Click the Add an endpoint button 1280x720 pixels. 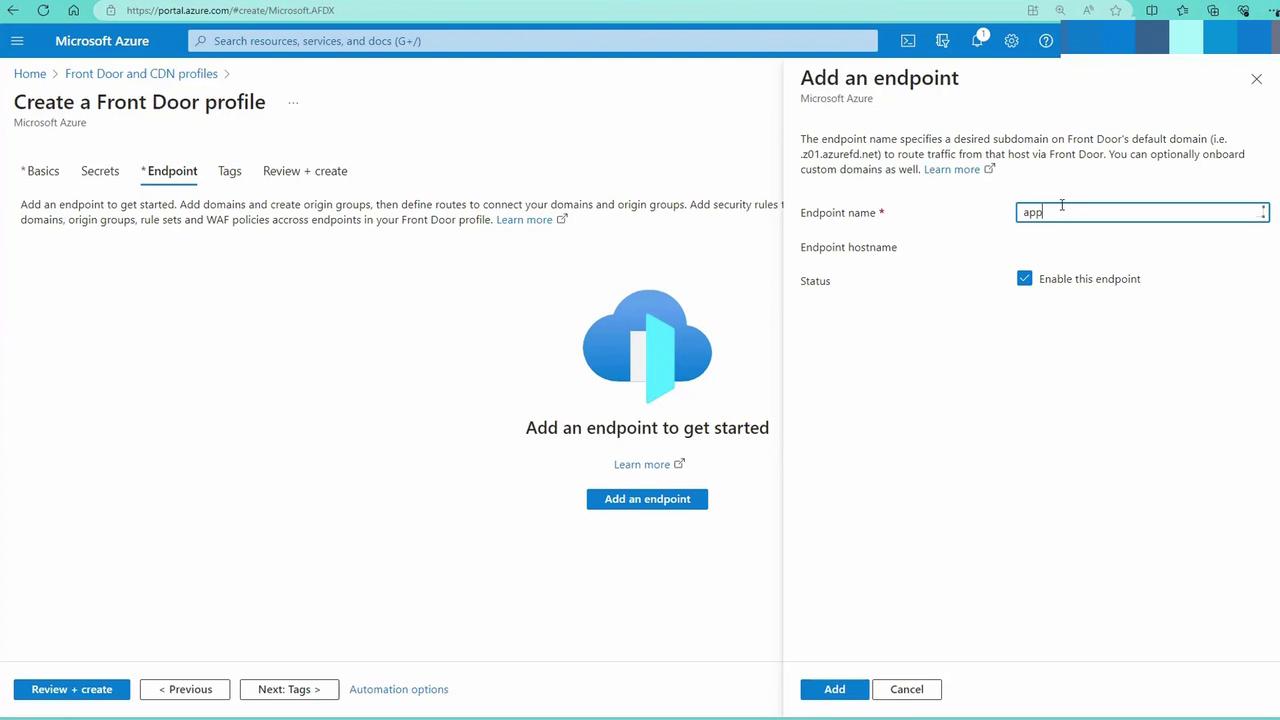click(x=647, y=499)
